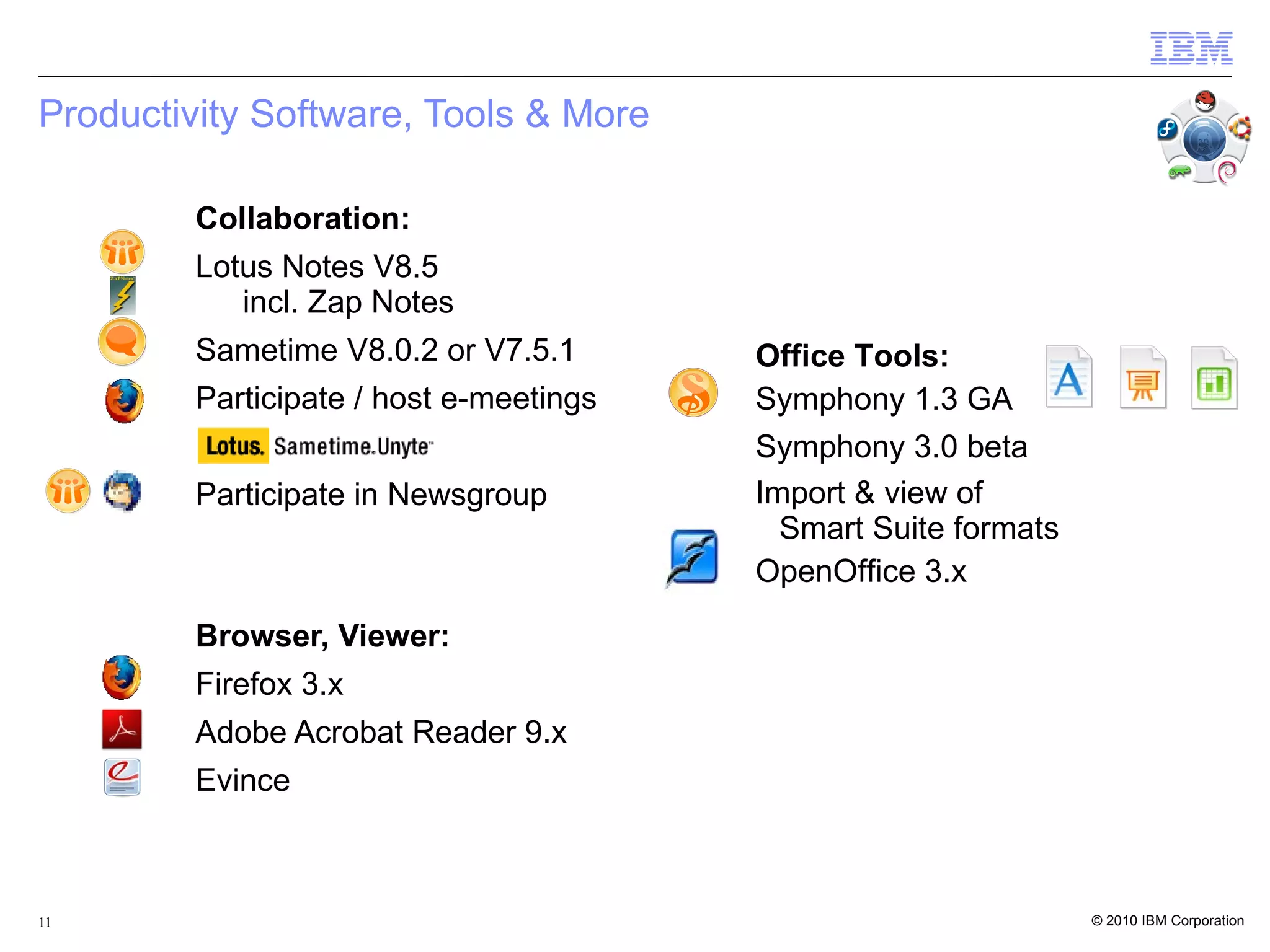Click the Firefox 3.x text
The height and width of the screenshot is (952, 1270).
coord(270,684)
